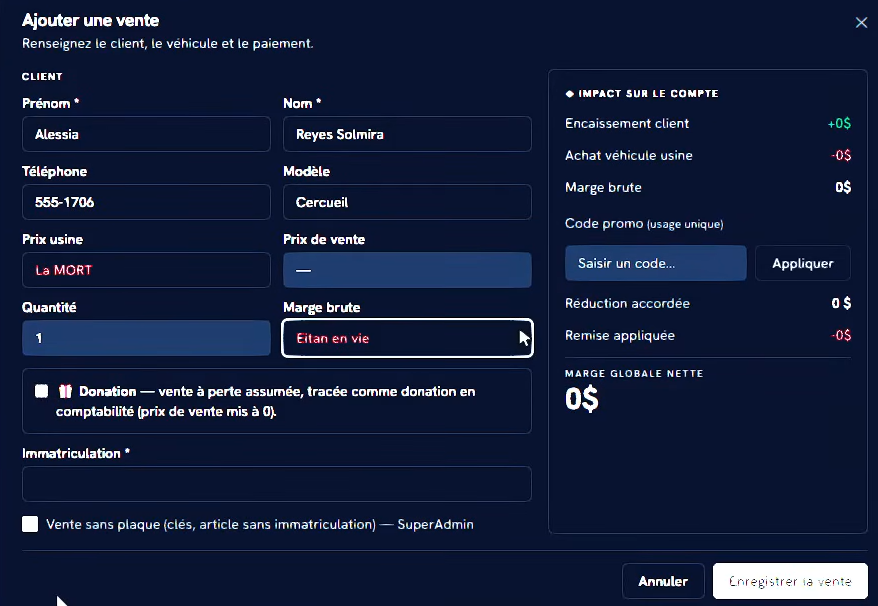This screenshot has width=878, height=606.
Task: Click the CLIENT section heading
Action: coord(42,76)
